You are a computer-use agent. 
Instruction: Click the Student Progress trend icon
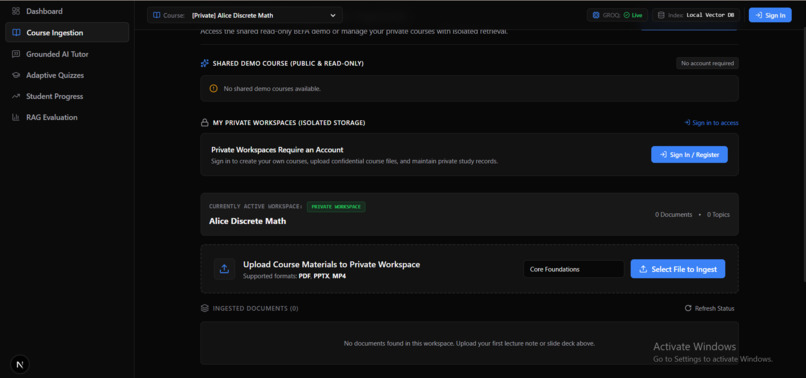click(x=16, y=96)
